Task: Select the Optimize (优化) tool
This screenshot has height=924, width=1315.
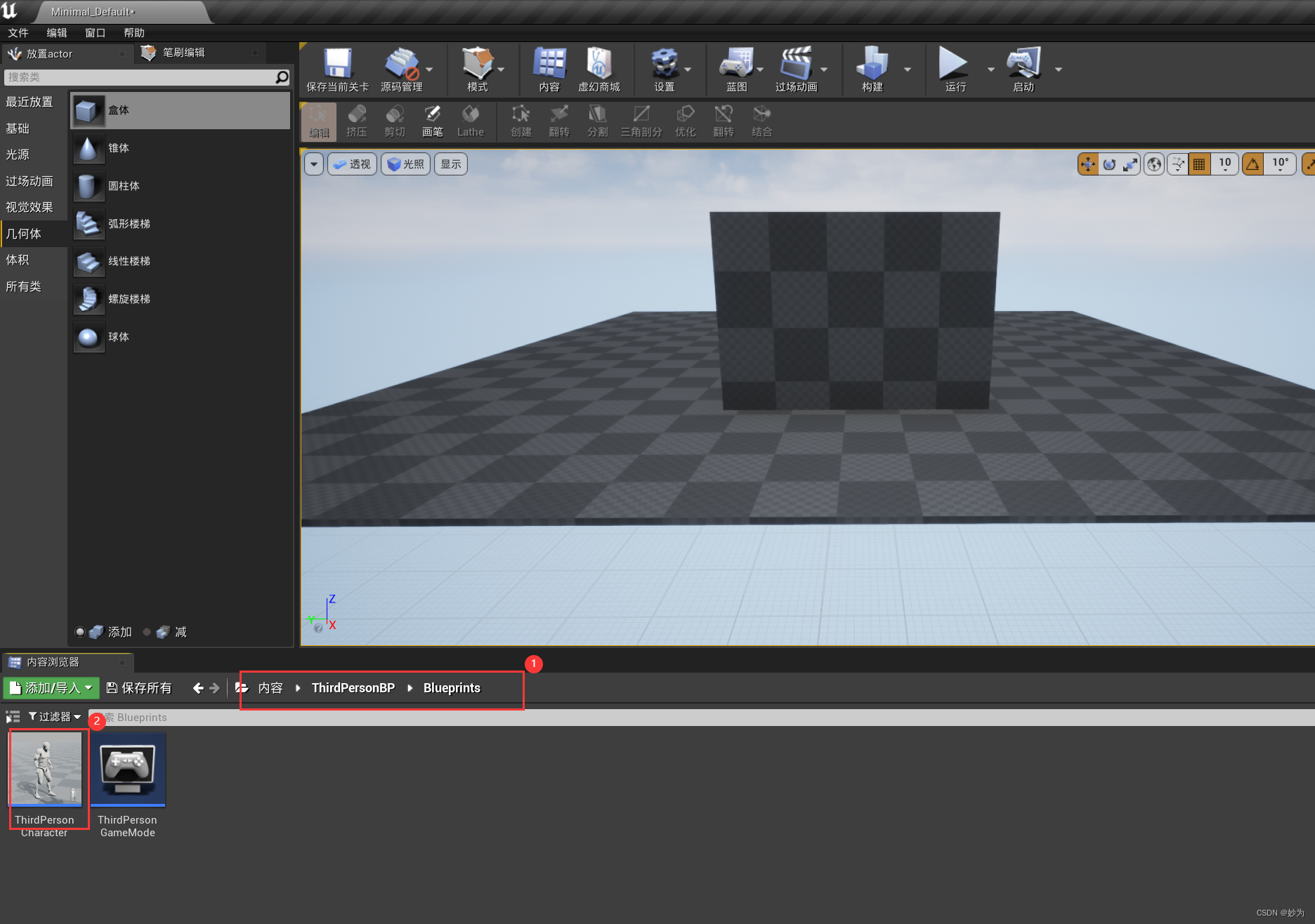Action: click(x=686, y=121)
